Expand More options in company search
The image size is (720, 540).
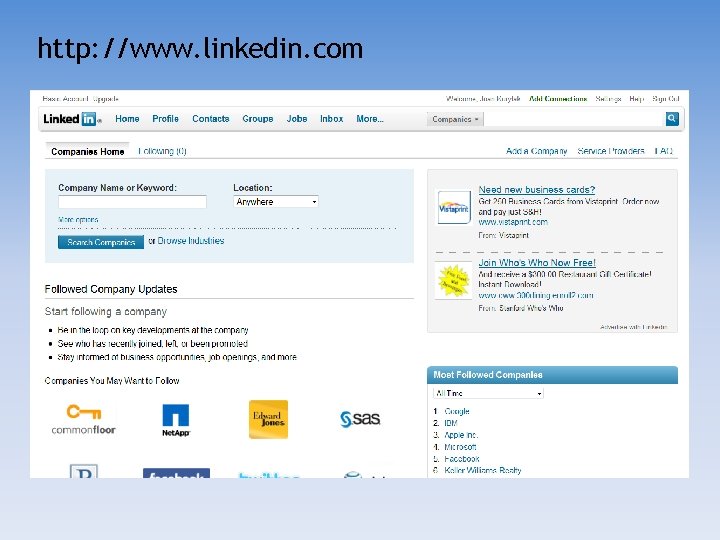(x=78, y=220)
